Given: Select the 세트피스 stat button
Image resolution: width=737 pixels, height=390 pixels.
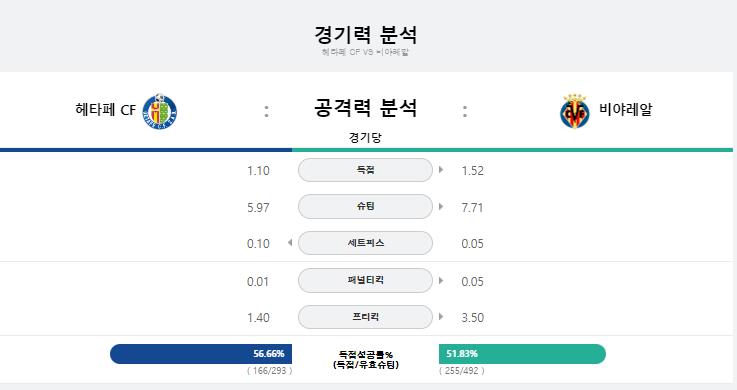Looking at the screenshot, I should pos(365,243).
